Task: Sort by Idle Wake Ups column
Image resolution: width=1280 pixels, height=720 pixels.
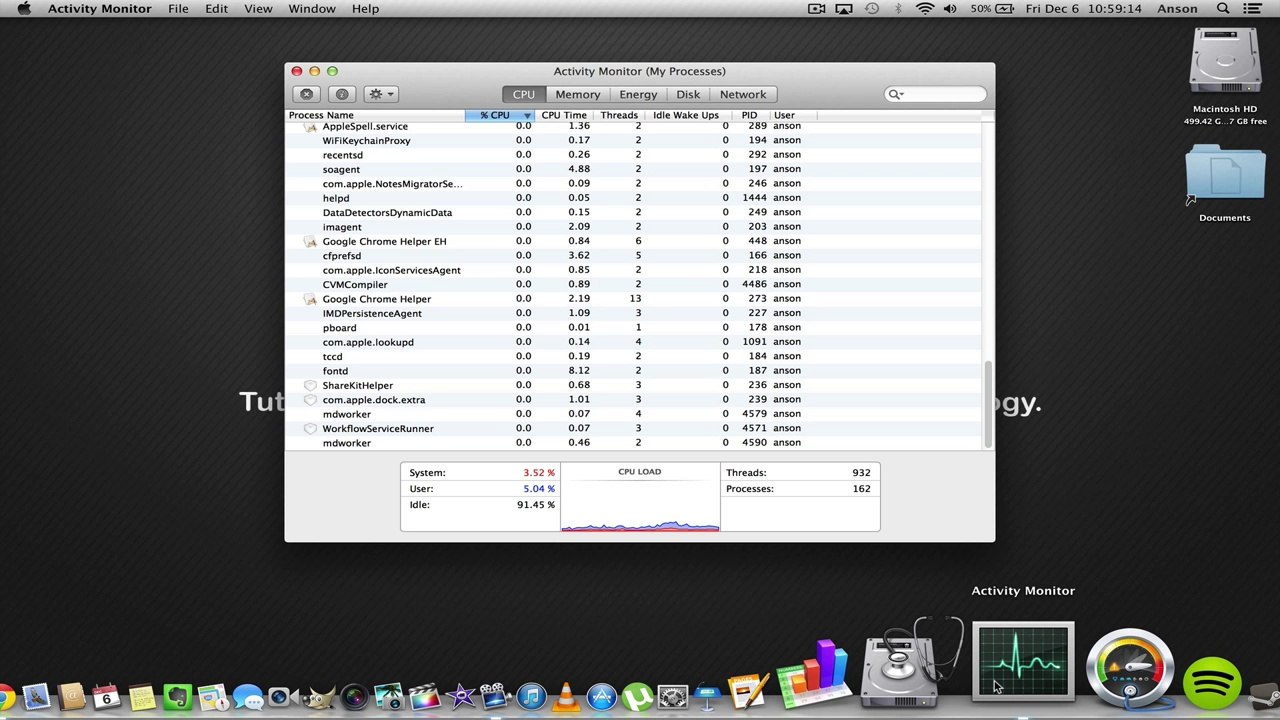Action: (686, 115)
